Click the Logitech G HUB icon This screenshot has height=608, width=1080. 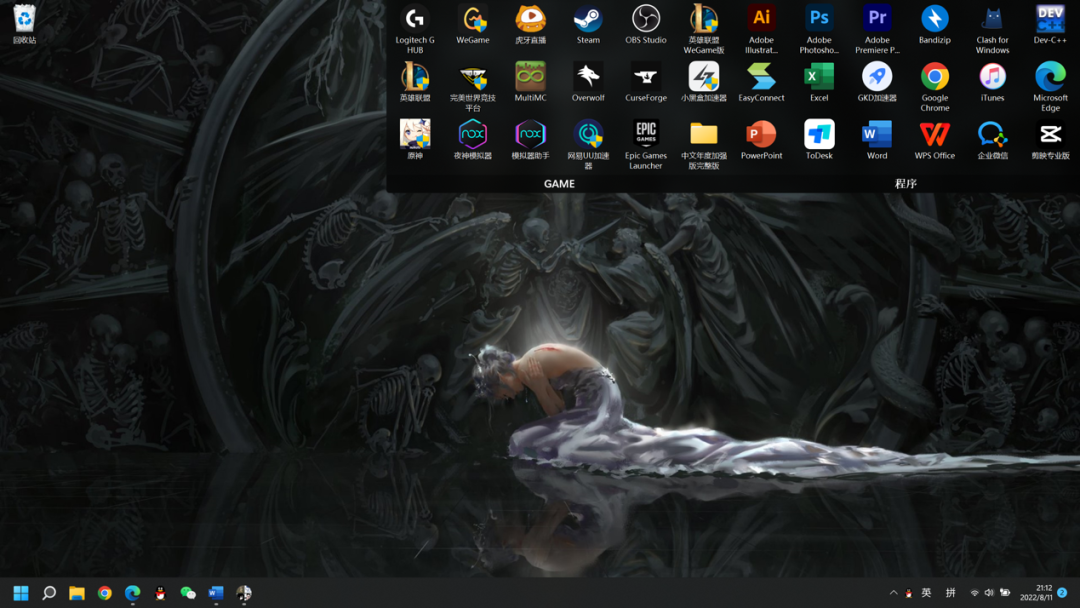pyautogui.click(x=415, y=19)
